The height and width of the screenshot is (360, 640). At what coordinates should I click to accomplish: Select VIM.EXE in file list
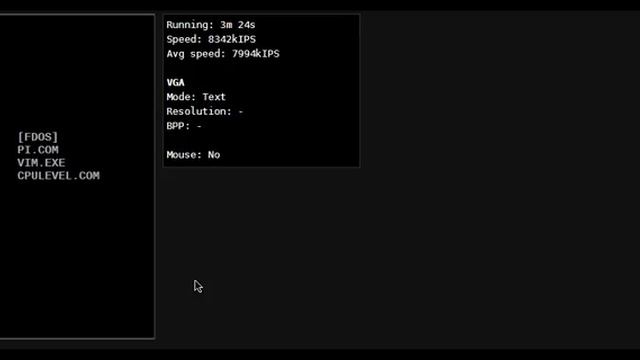[41, 163]
